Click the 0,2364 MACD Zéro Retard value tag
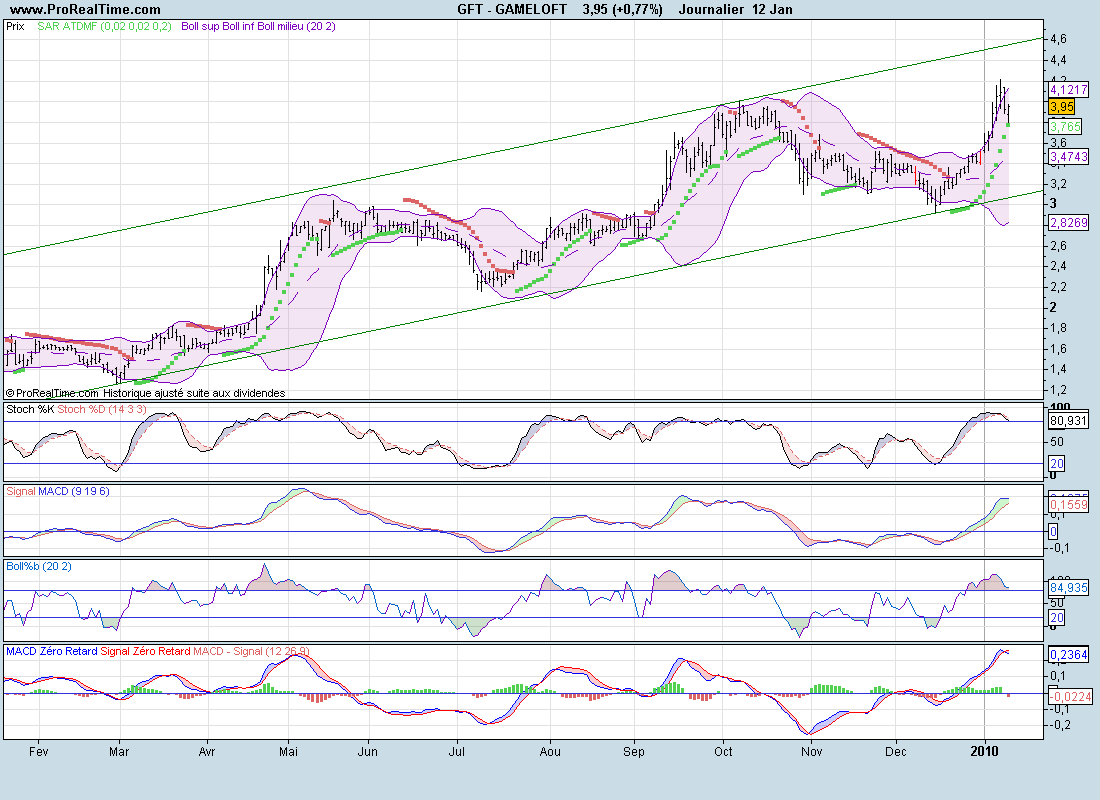 tap(1068, 655)
